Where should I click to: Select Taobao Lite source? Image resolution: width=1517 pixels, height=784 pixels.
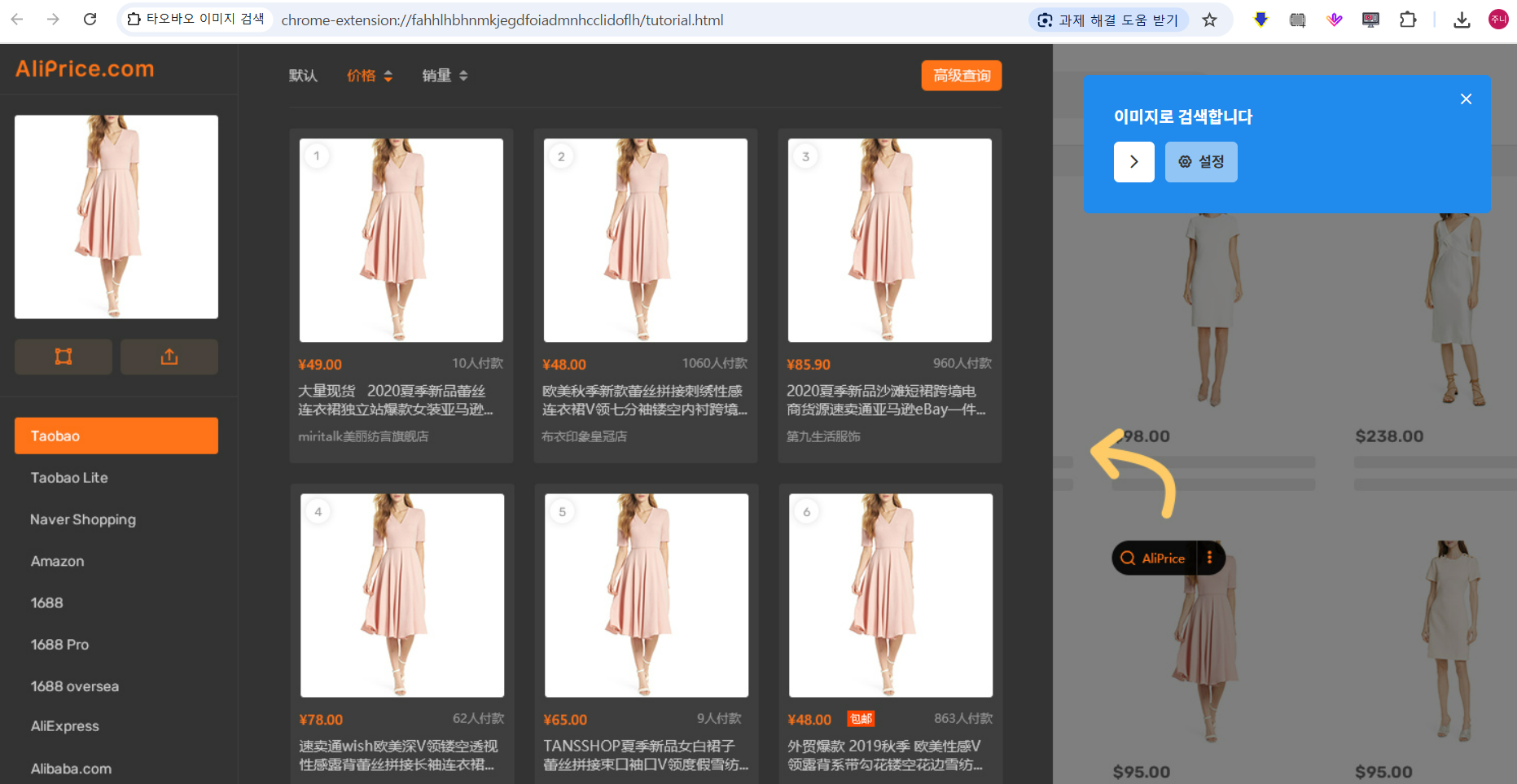(69, 478)
